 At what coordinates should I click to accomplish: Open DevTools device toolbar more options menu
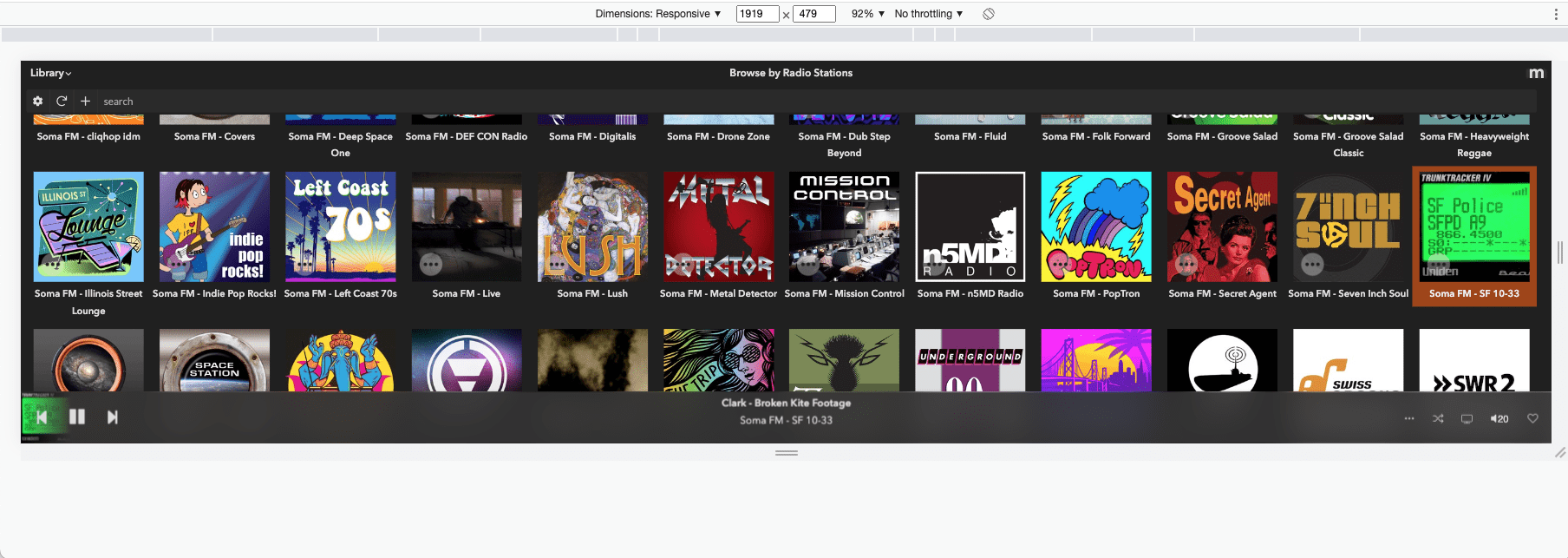(x=1556, y=14)
